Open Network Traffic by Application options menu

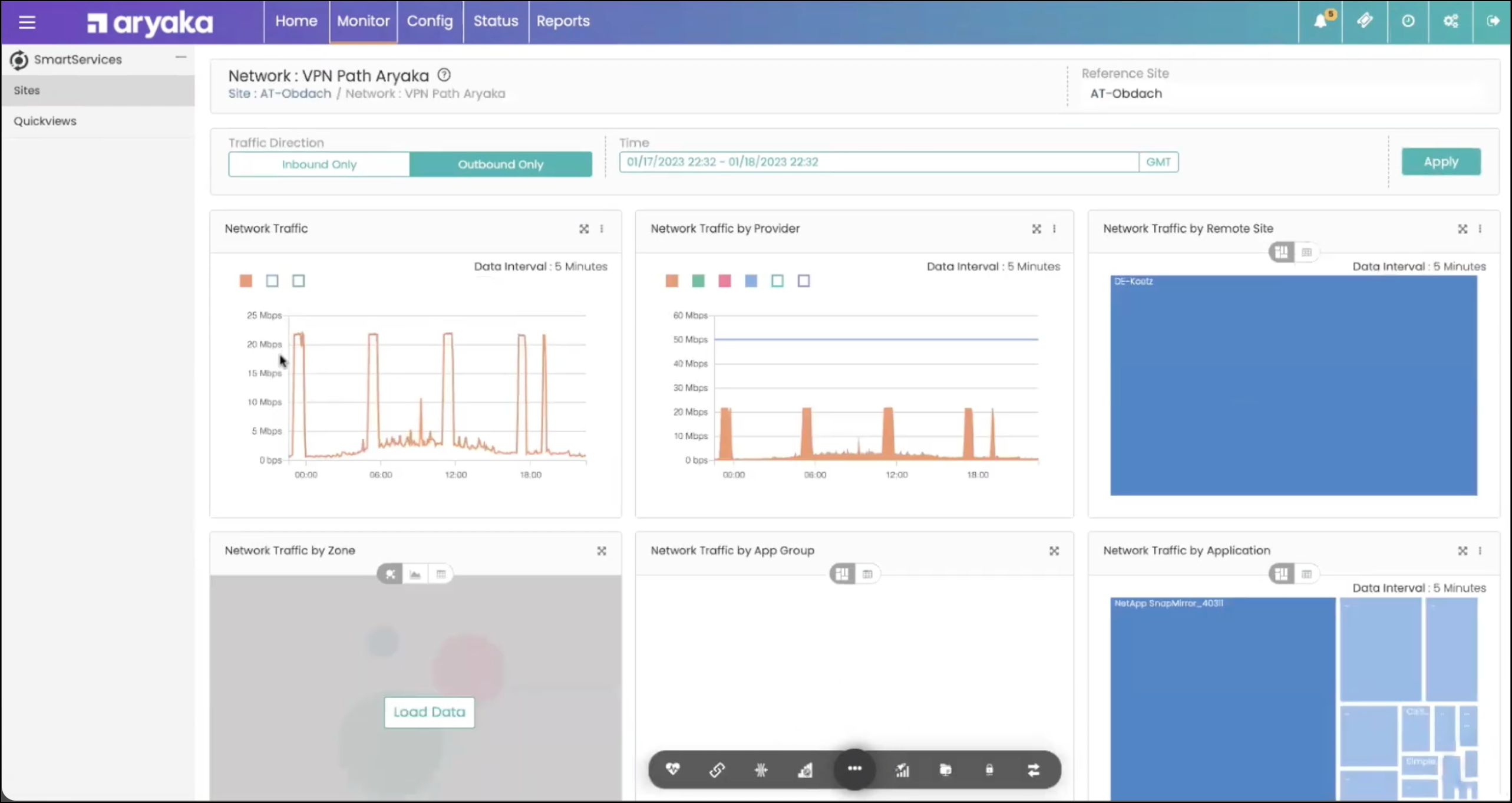[x=1480, y=551]
